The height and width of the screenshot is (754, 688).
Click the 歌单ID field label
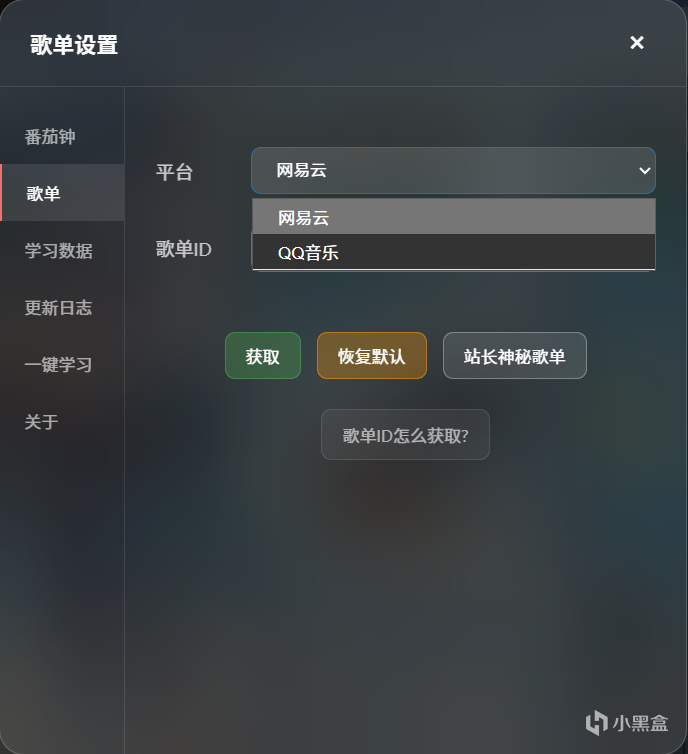[184, 249]
